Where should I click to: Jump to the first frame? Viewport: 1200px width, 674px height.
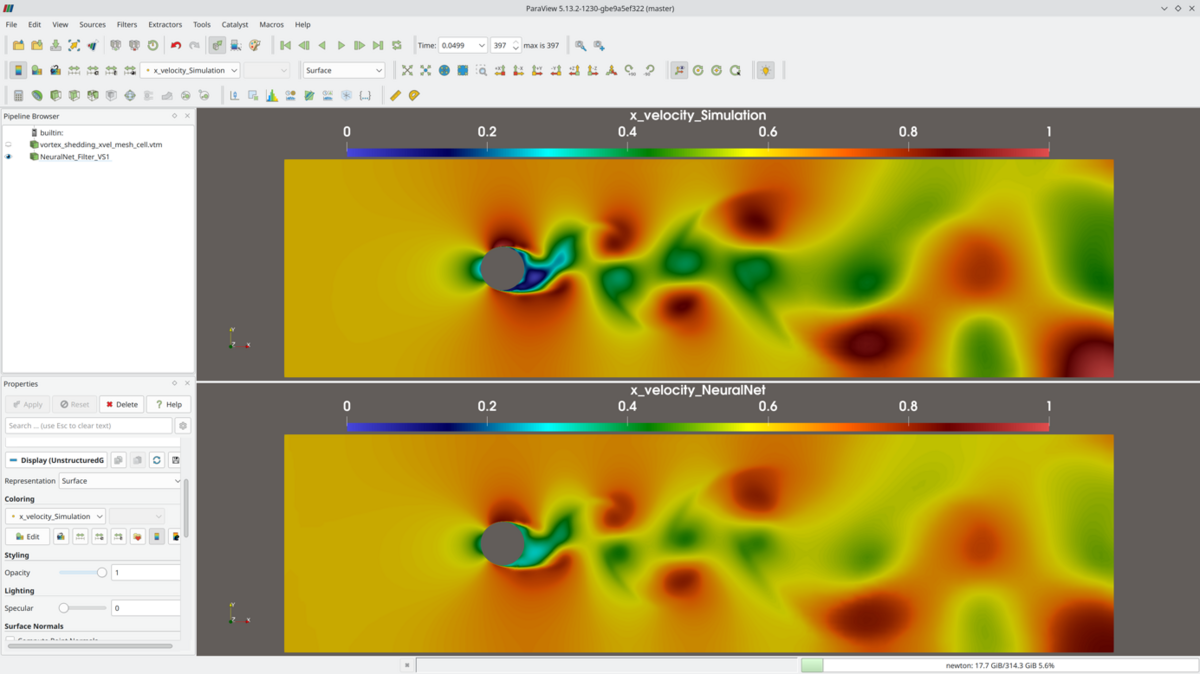285,45
